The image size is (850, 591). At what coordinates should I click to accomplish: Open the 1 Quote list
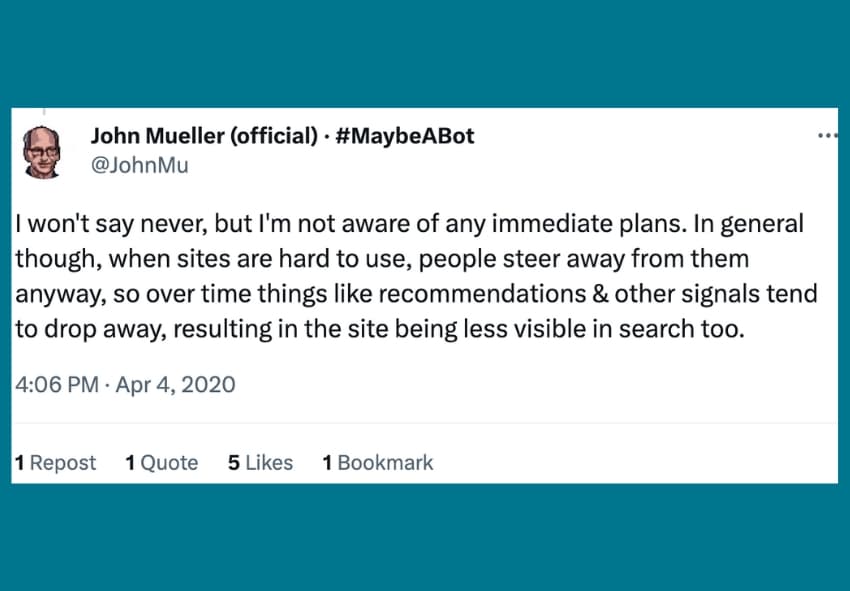[x=161, y=462]
